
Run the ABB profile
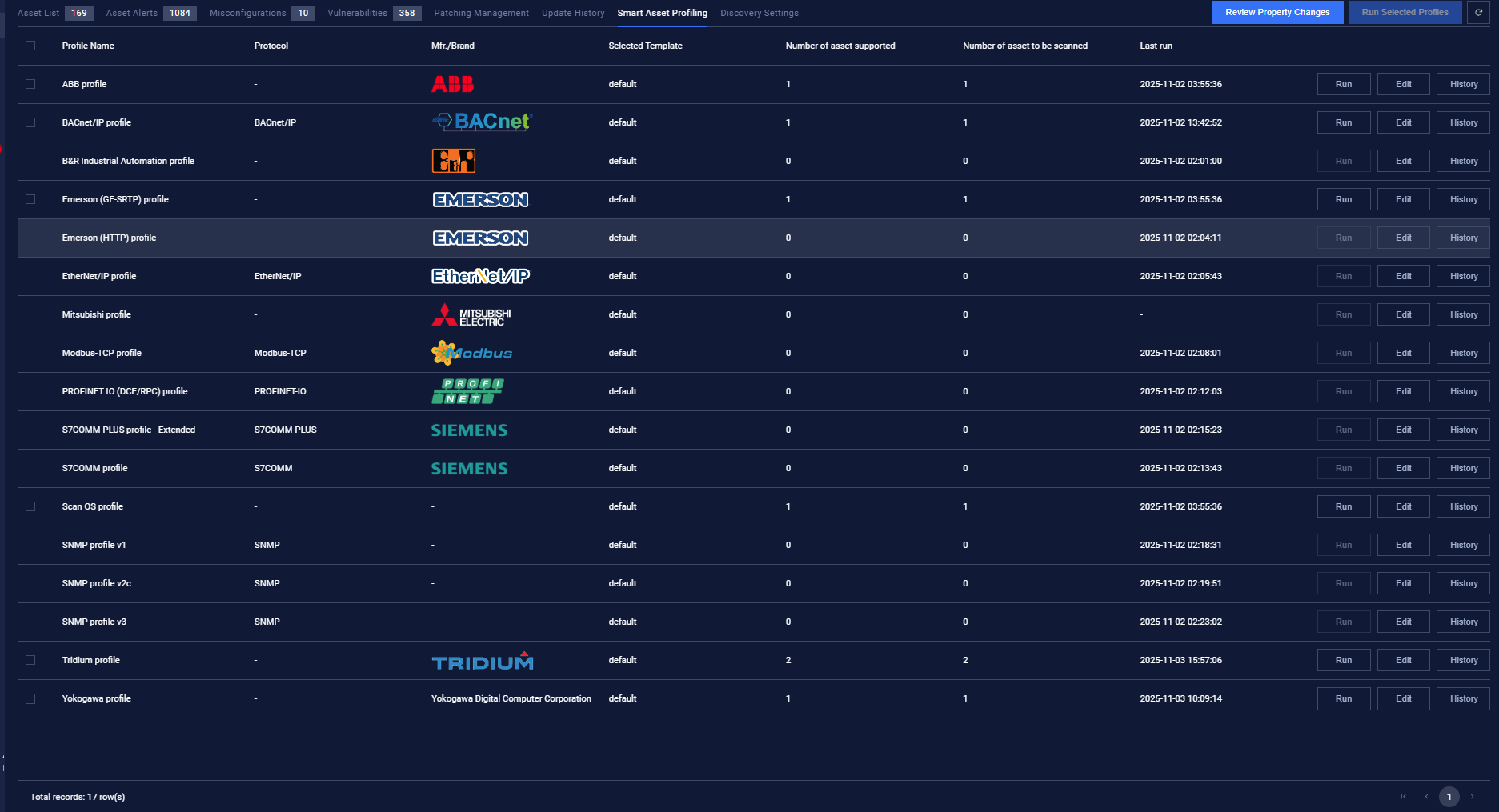tap(1344, 84)
